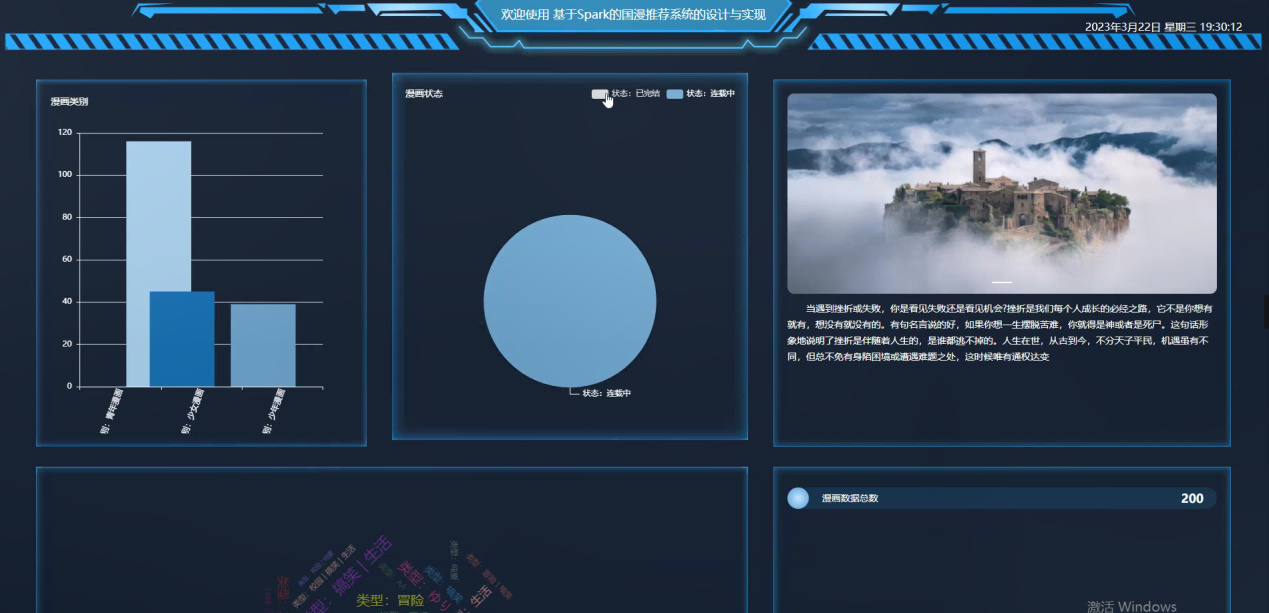1269x613 pixels.
Task: Click the carousel indicator dot under the image
Action: point(1001,281)
